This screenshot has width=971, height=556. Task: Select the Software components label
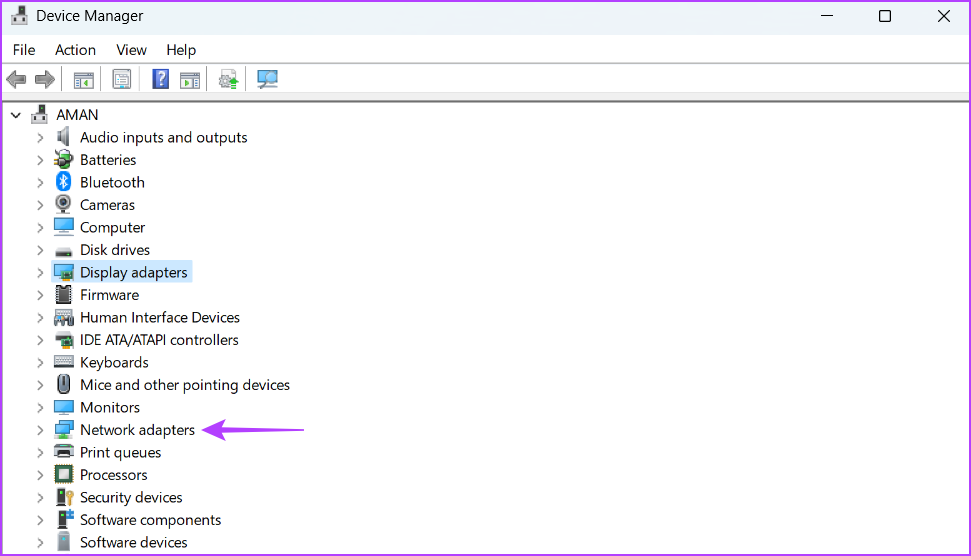click(150, 519)
